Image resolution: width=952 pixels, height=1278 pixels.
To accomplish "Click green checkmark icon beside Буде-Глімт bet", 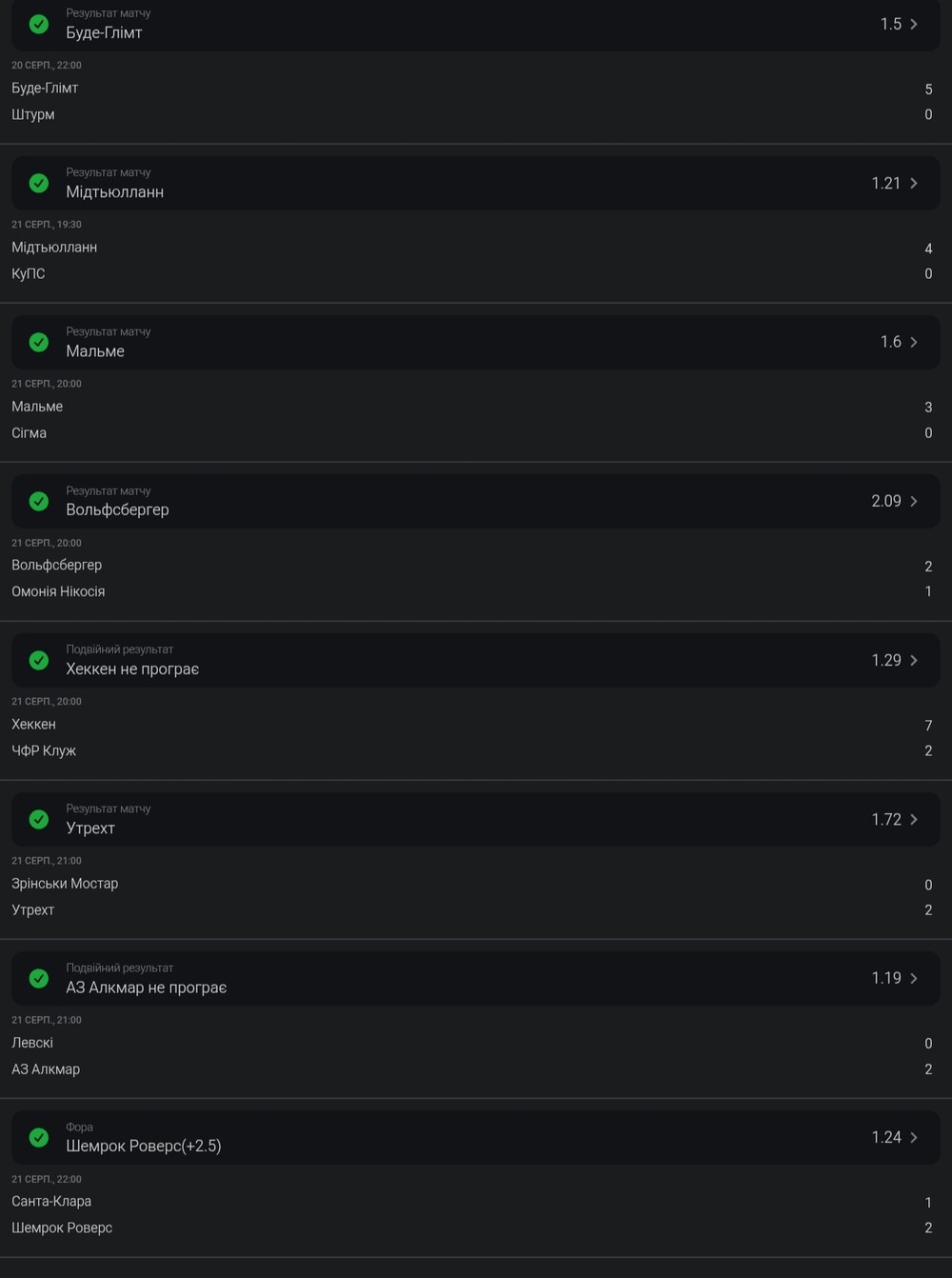I will point(39,24).
